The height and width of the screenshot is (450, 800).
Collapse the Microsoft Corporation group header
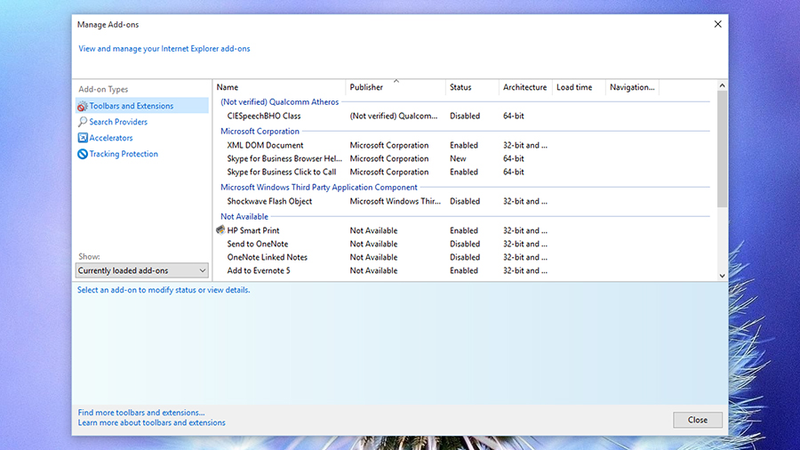[260, 131]
